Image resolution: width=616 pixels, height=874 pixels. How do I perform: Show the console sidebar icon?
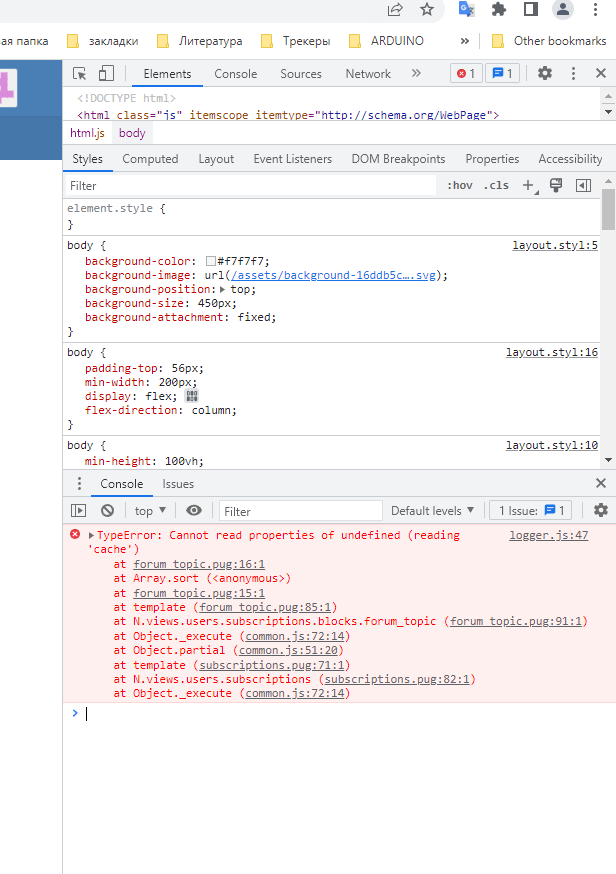click(79, 510)
